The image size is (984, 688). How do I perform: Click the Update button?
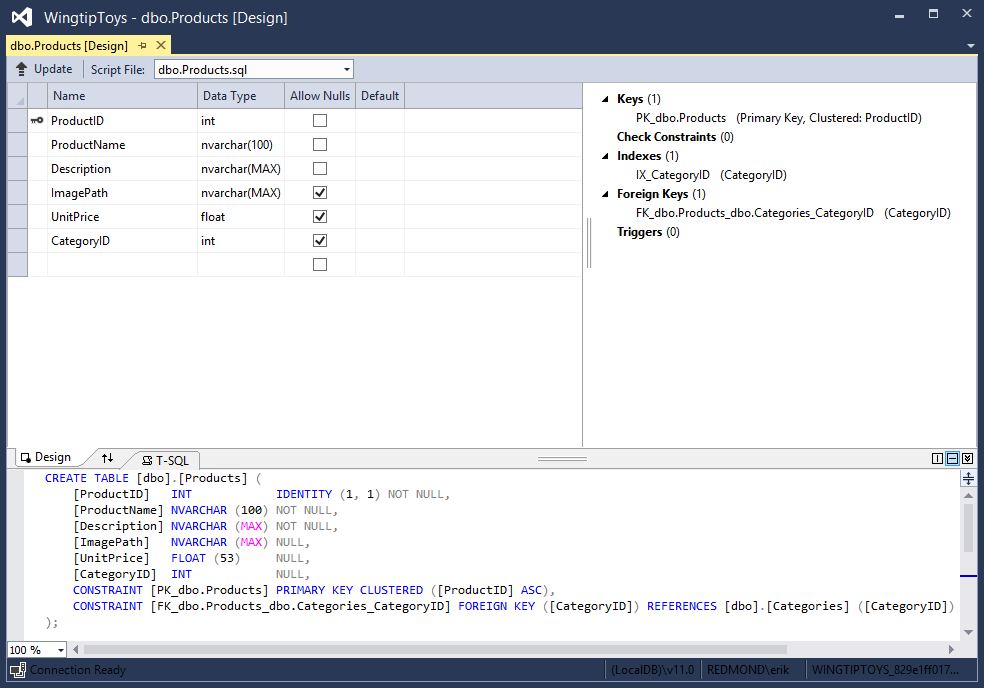(44, 68)
